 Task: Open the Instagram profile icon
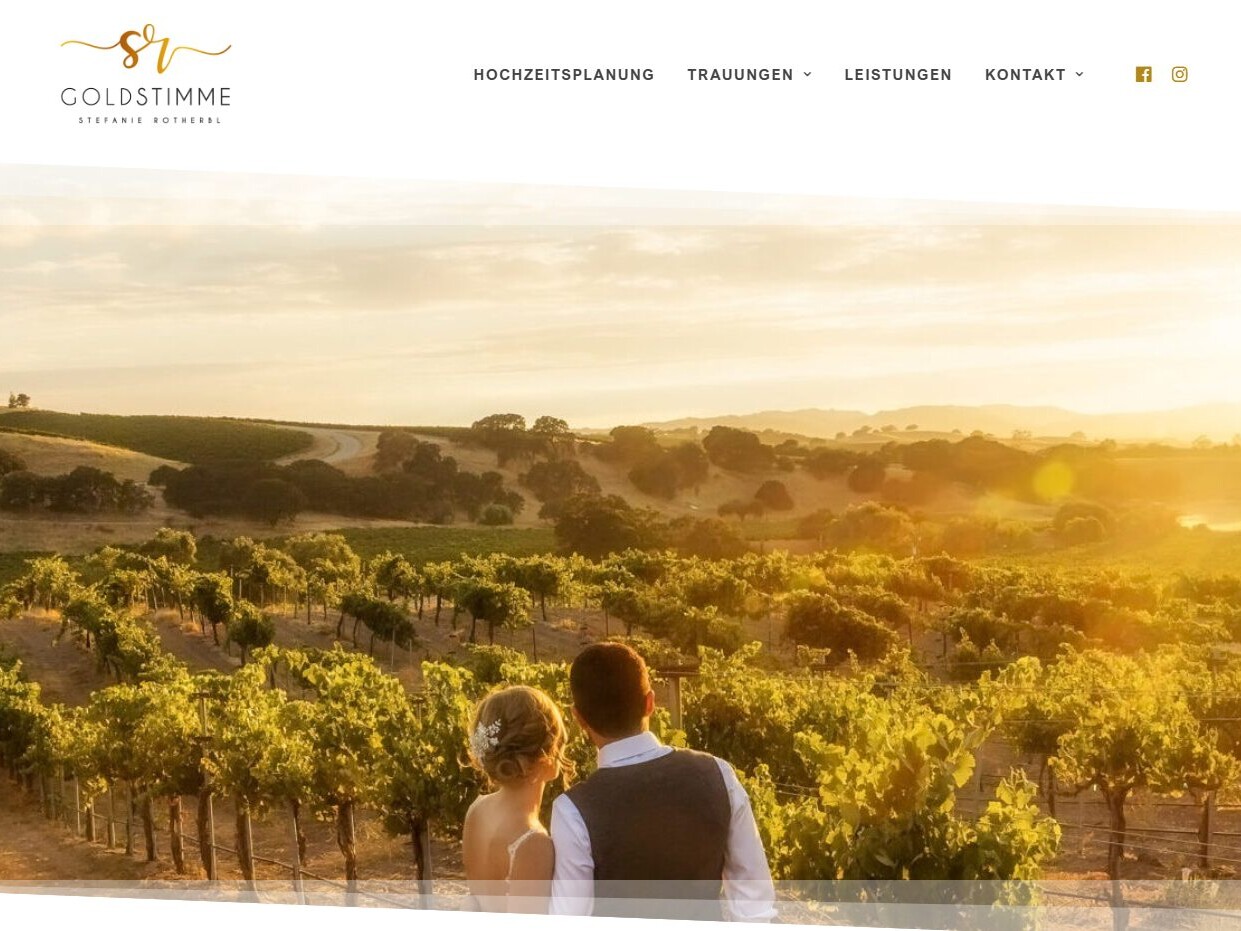coord(1180,75)
